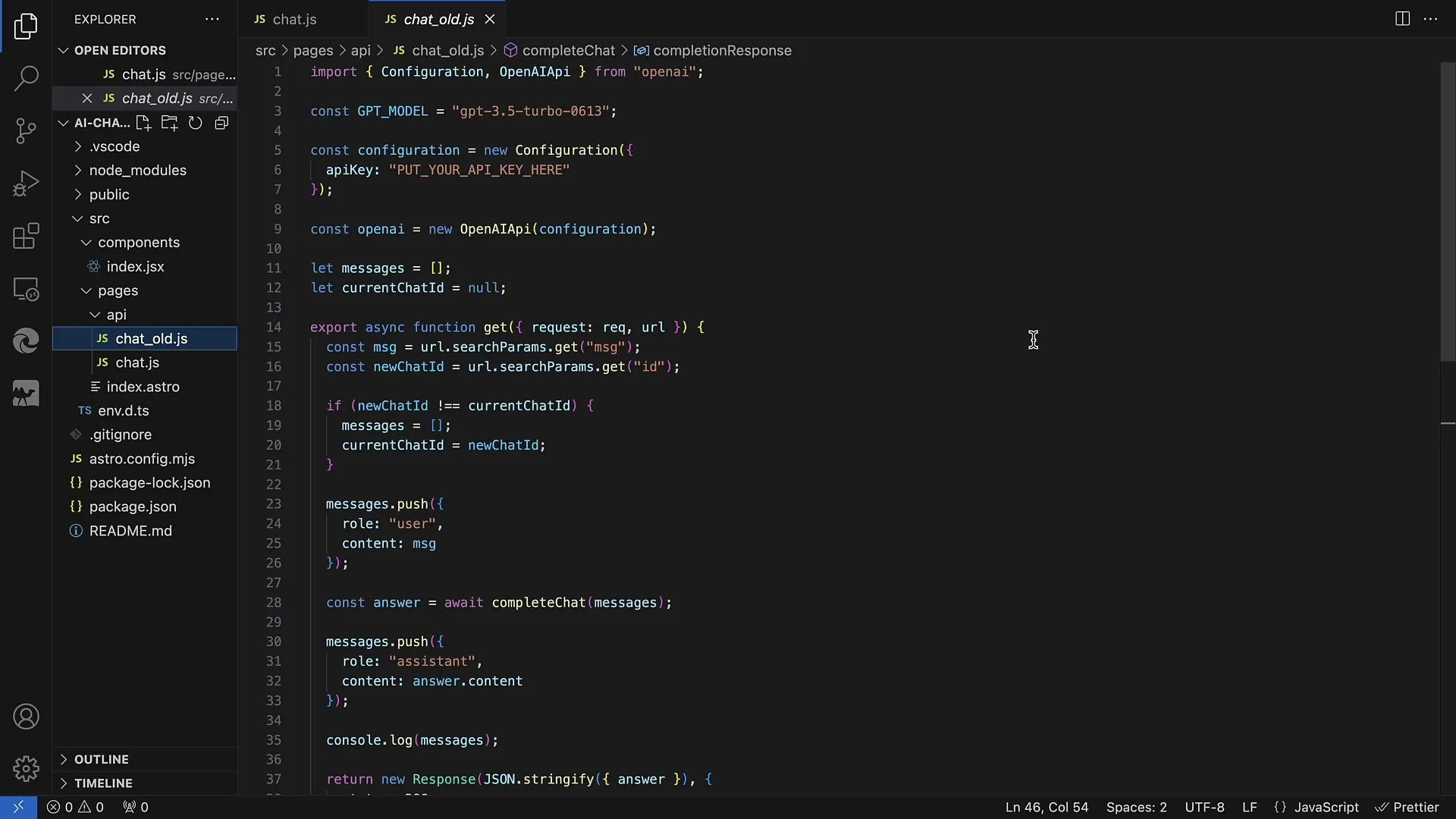
Task: Change end of line sequence LF
Action: 1249,807
